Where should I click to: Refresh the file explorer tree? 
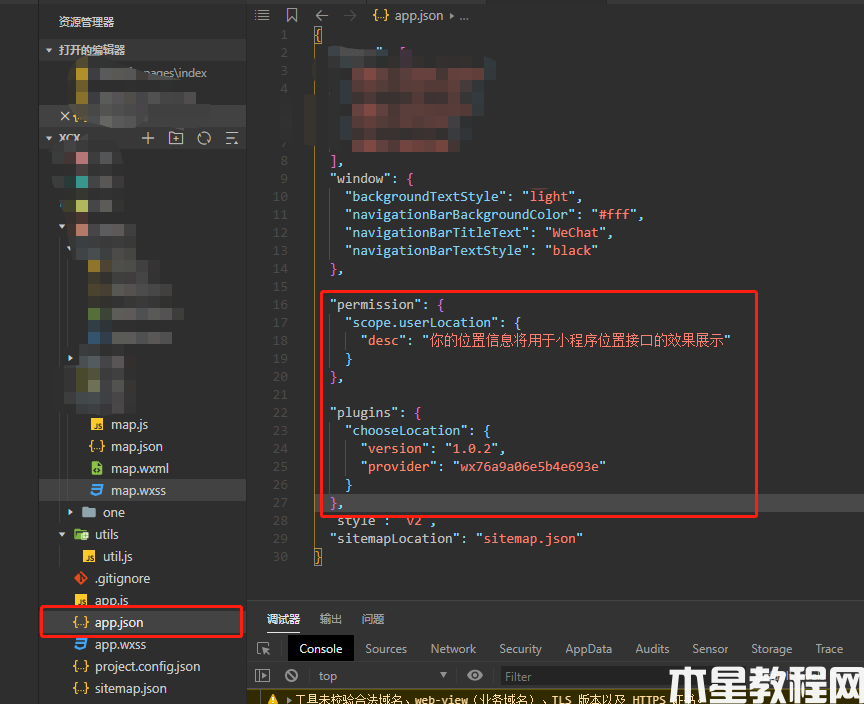click(x=204, y=138)
